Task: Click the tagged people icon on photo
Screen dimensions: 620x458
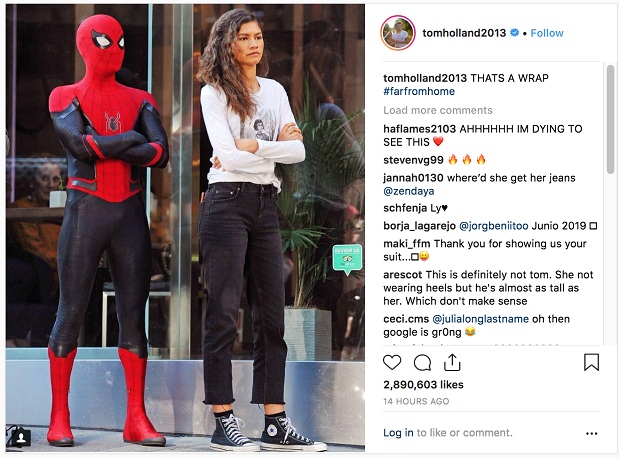Action: 21,437
